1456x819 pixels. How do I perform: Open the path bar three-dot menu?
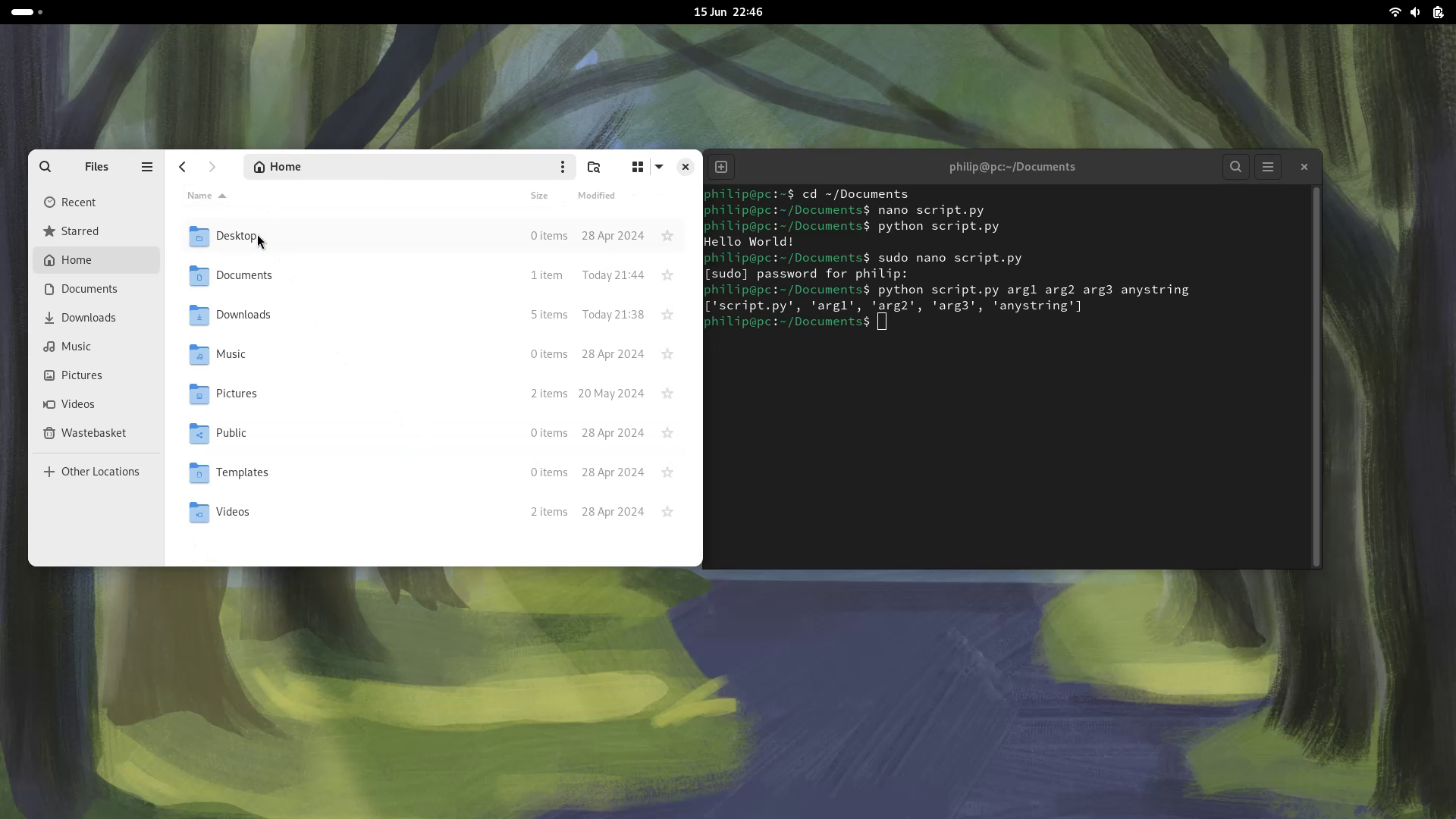pos(562,167)
